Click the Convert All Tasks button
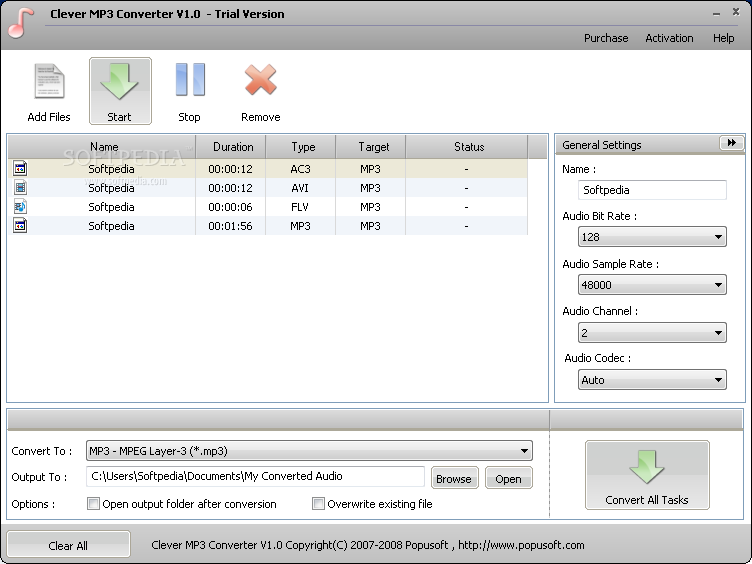752x564 pixels. [647, 475]
